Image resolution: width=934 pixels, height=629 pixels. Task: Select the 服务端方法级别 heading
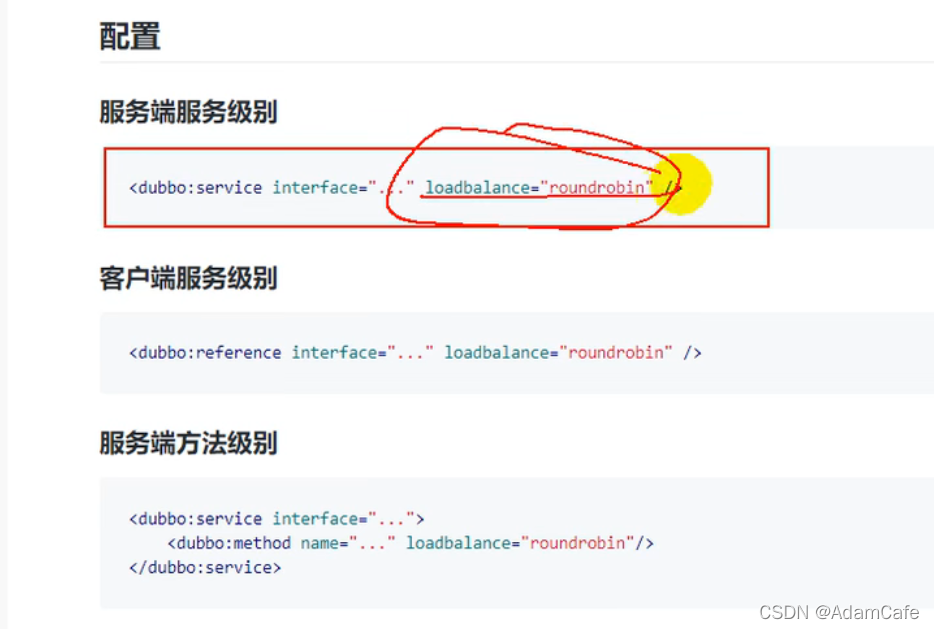(188, 443)
